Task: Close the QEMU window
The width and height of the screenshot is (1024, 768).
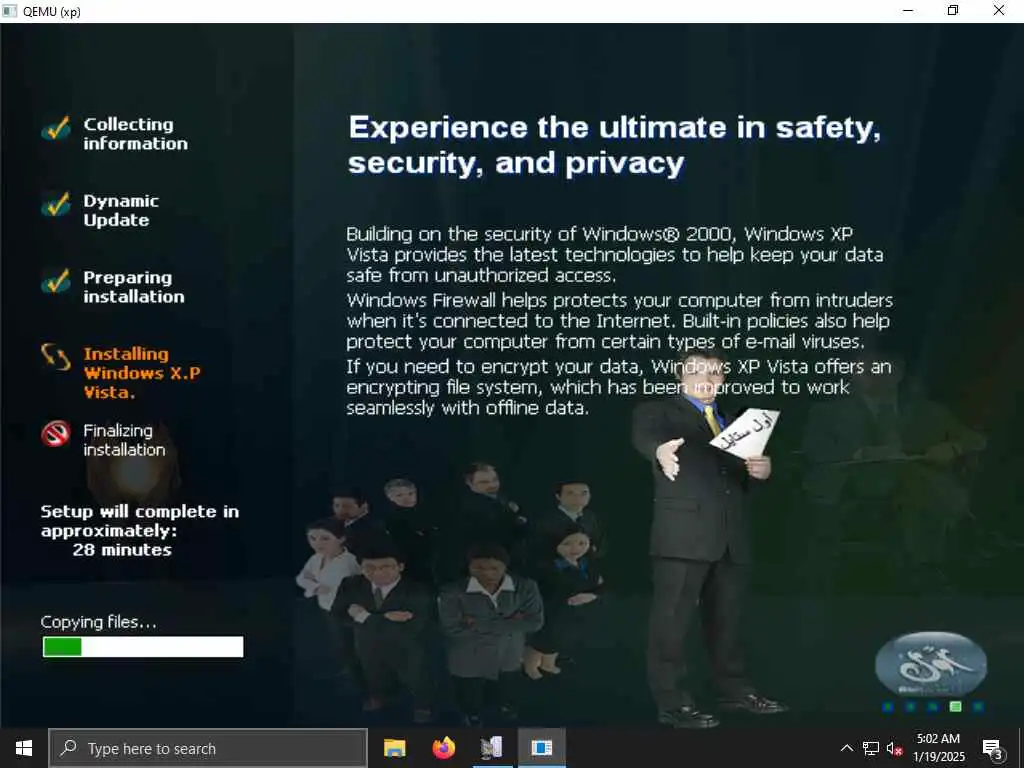Action: coord(999,10)
